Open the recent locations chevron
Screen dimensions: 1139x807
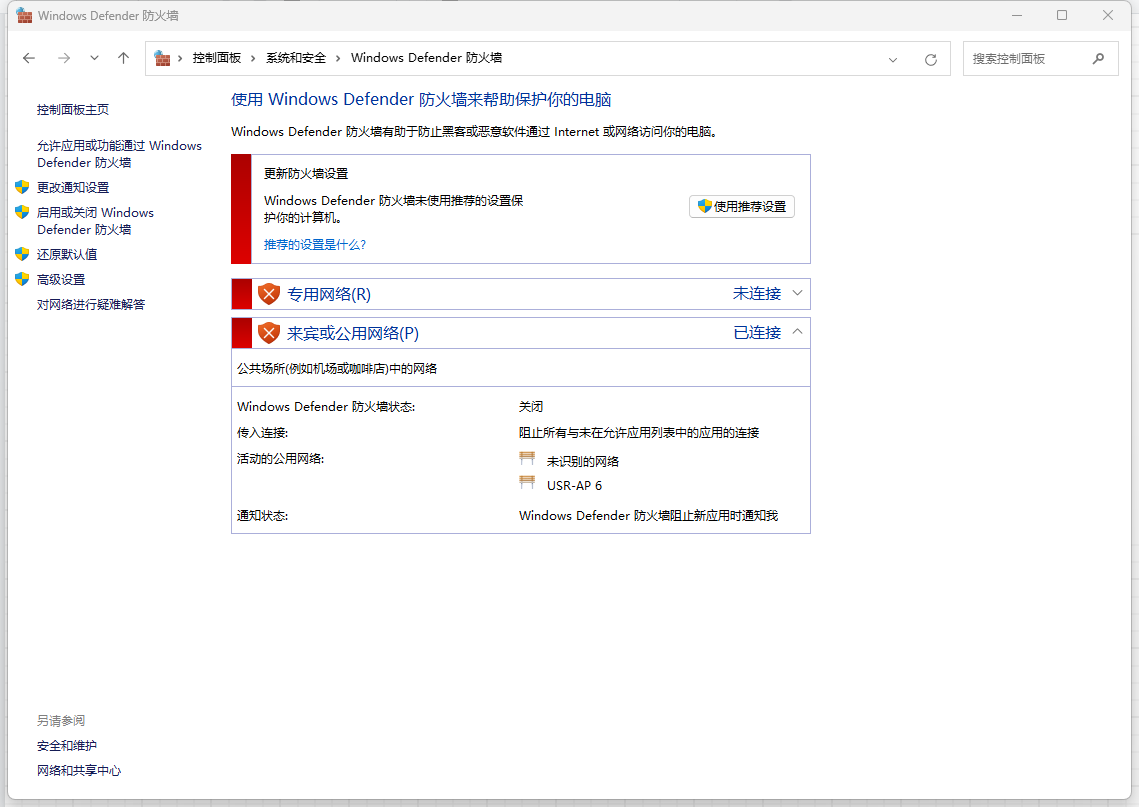tap(94, 58)
